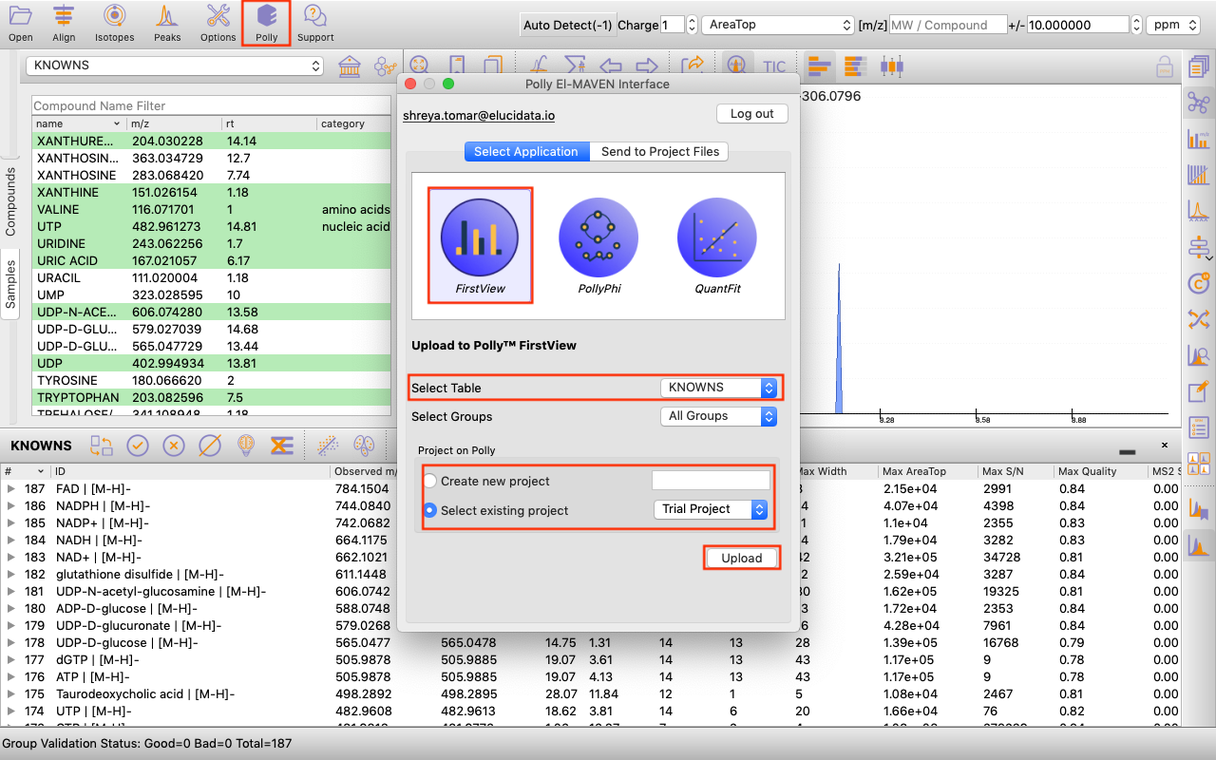Click the swap rows icon in KNOWNS table toolbar
This screenshot has height=760, width=1216.
coord(101,446)
